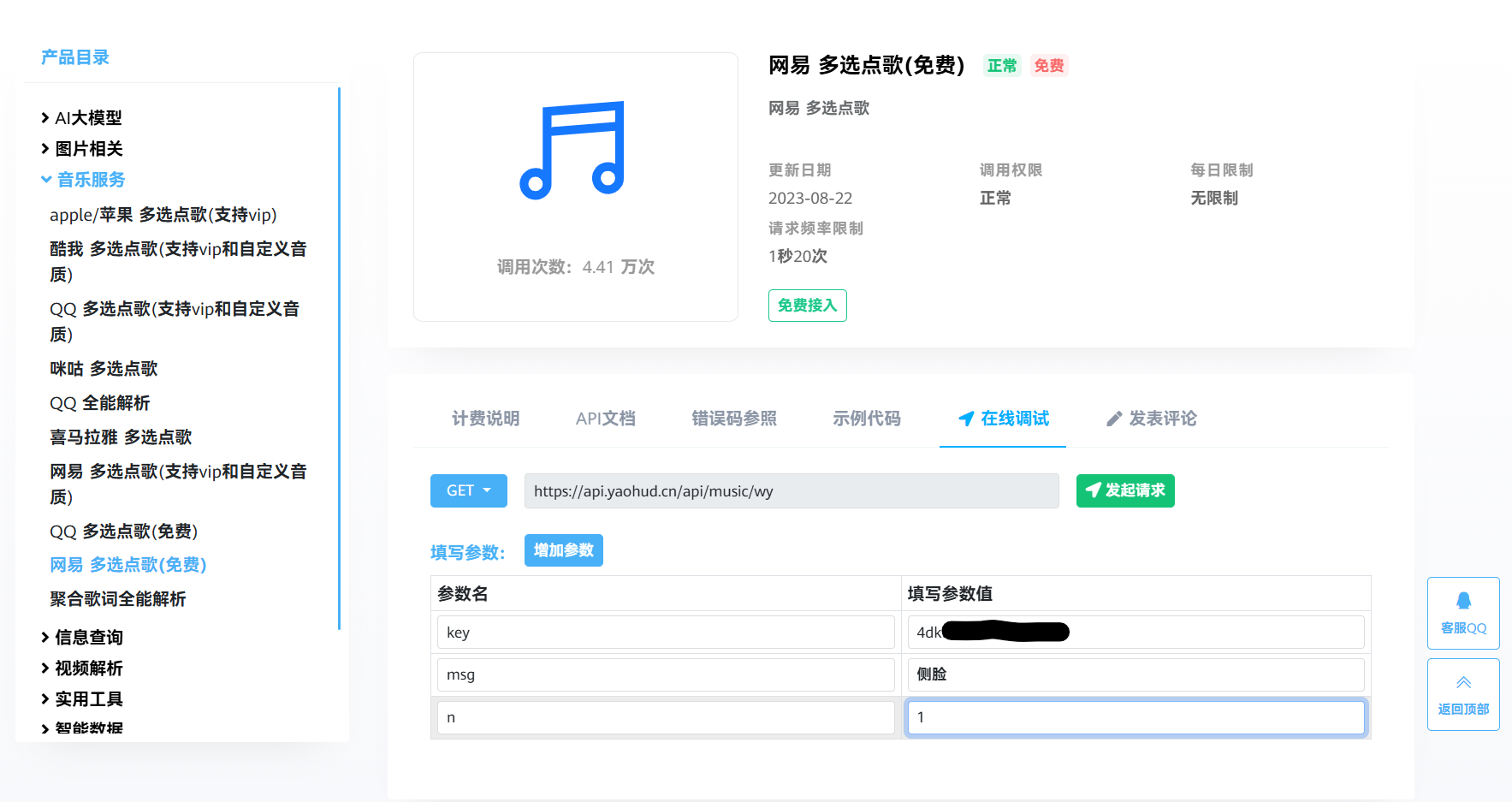Click the 增加参数 button
The width and height of the screenshot is (1512, 802).
(x=564, y=550)
